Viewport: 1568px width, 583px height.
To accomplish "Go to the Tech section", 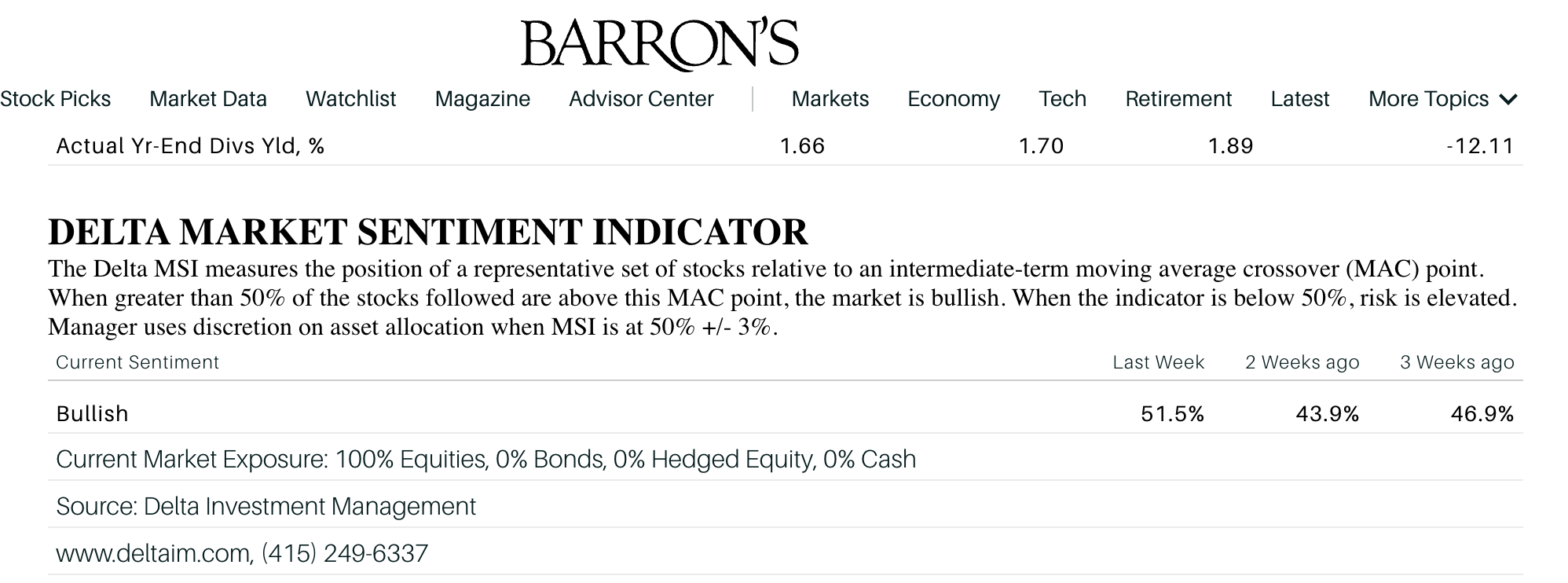I will pos(1062,99).
